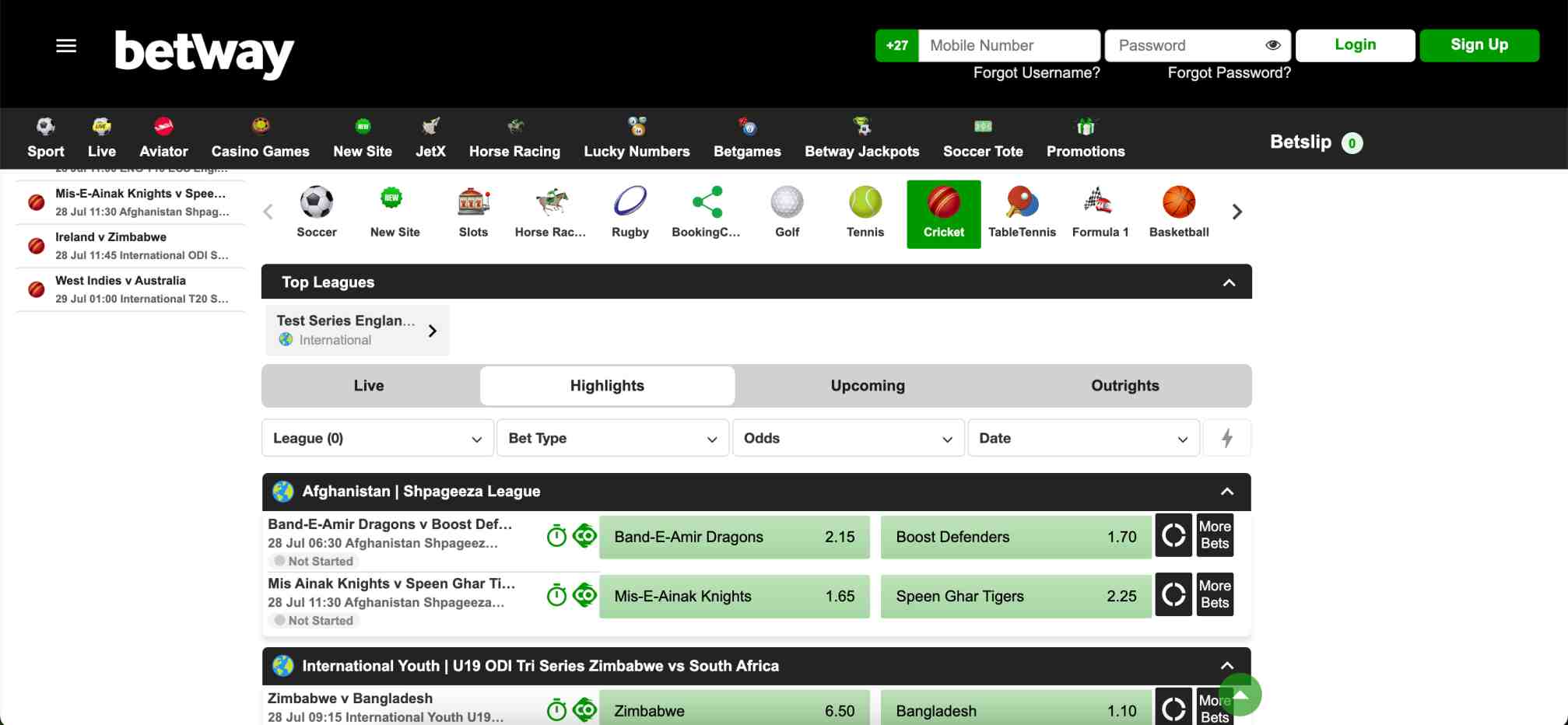The image size is (1568, 725).
Task: Collapse the Top Leagues section
Action: tap(1229, 282)
